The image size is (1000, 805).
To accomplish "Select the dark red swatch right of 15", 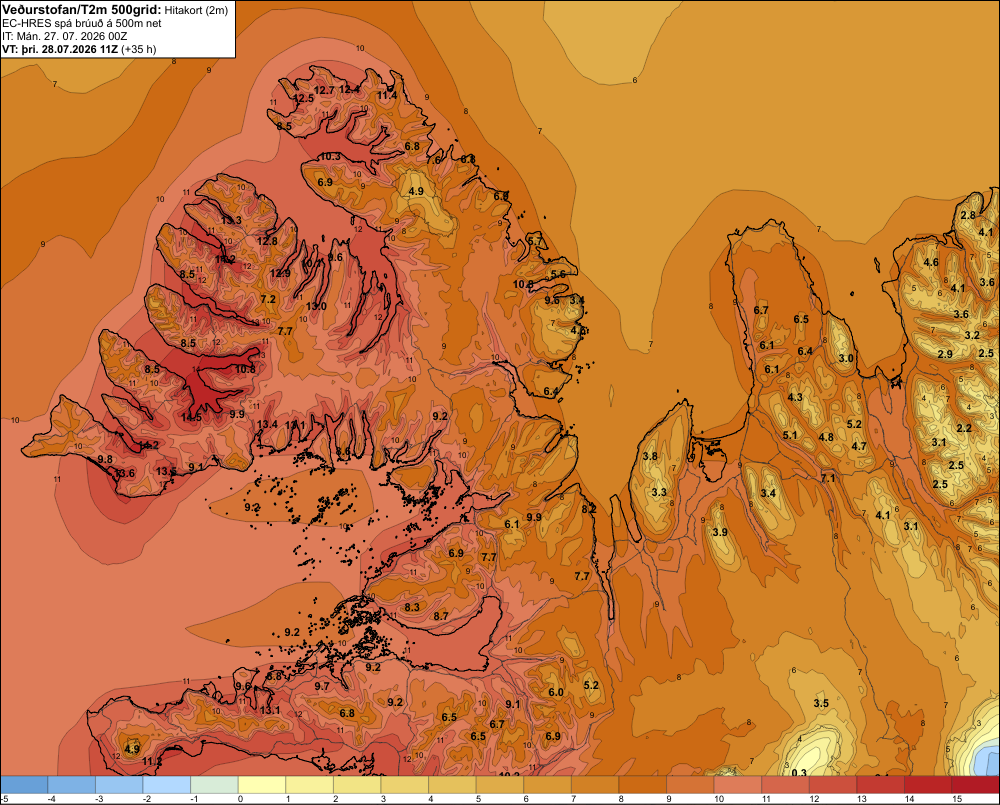I will [975, 785].
